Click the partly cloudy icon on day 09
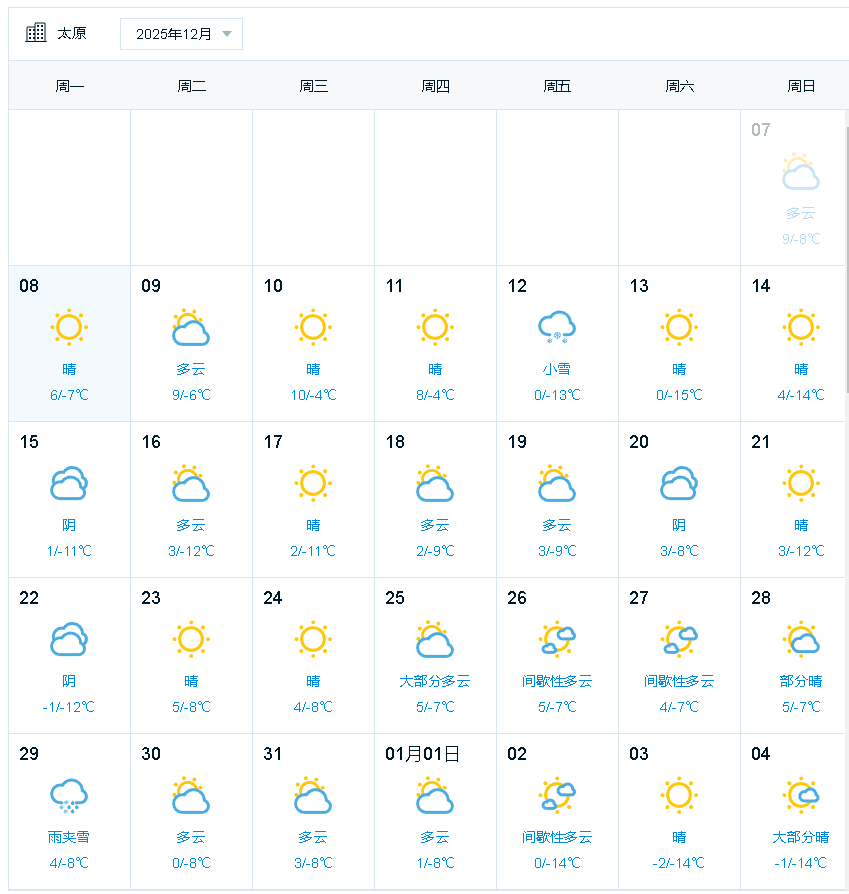849x894 pixels. 190,327
